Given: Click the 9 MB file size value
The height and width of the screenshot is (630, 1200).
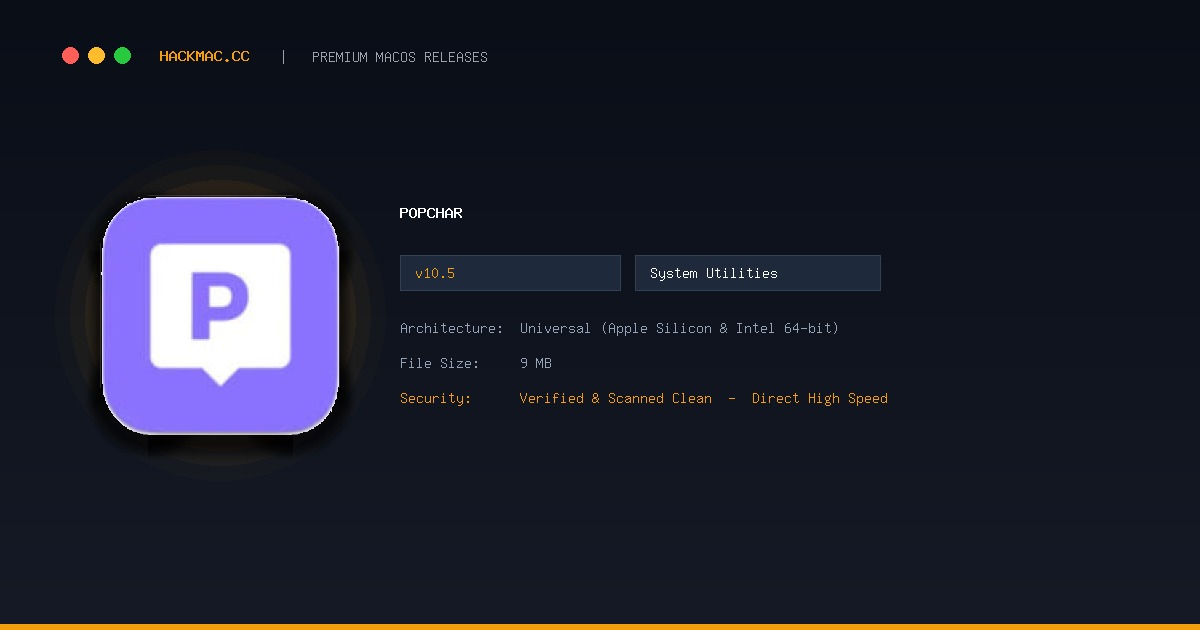Looking at the screenshot, I should tap(536, 363).
